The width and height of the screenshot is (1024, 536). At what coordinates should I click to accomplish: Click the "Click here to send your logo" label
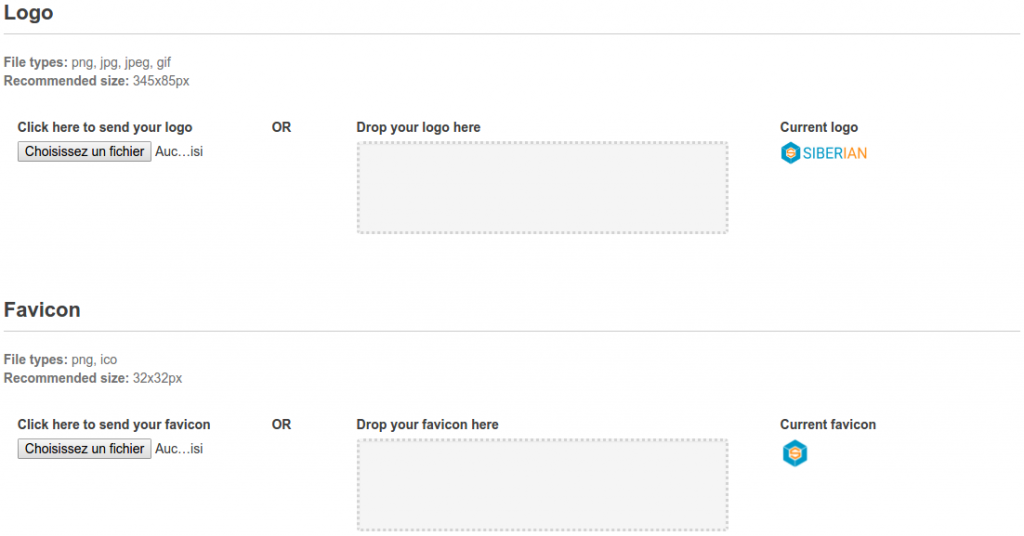(105, 128)
